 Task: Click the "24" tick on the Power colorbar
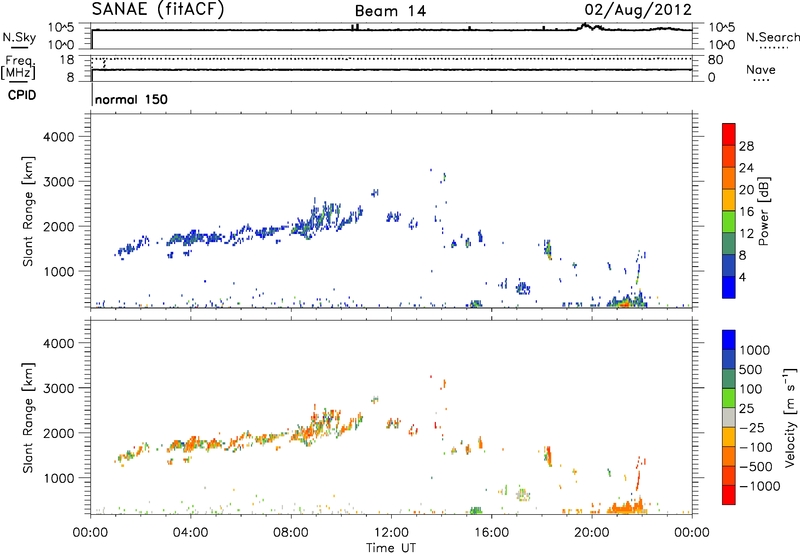pyautogui.click(x=746, y=168)
